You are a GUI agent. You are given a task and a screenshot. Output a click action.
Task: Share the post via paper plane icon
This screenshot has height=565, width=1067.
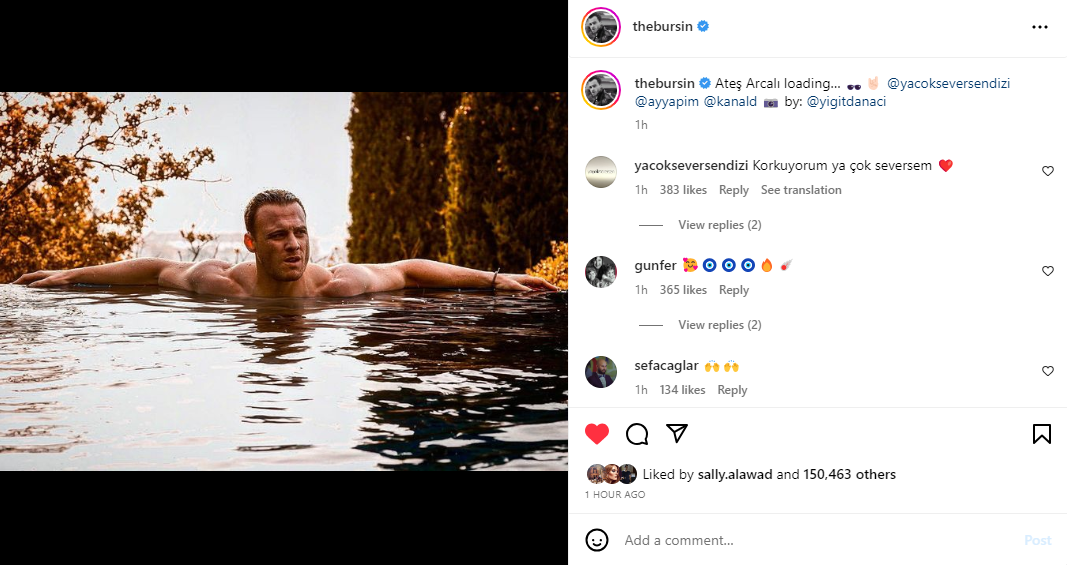coord(677,433)
